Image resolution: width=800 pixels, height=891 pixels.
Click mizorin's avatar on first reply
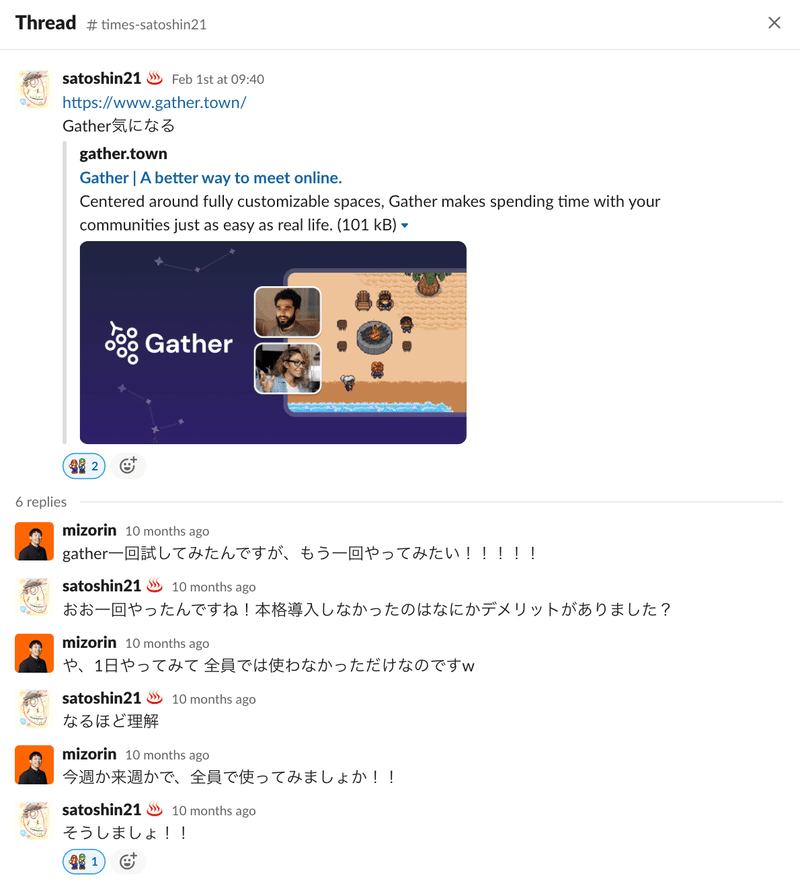34,542
